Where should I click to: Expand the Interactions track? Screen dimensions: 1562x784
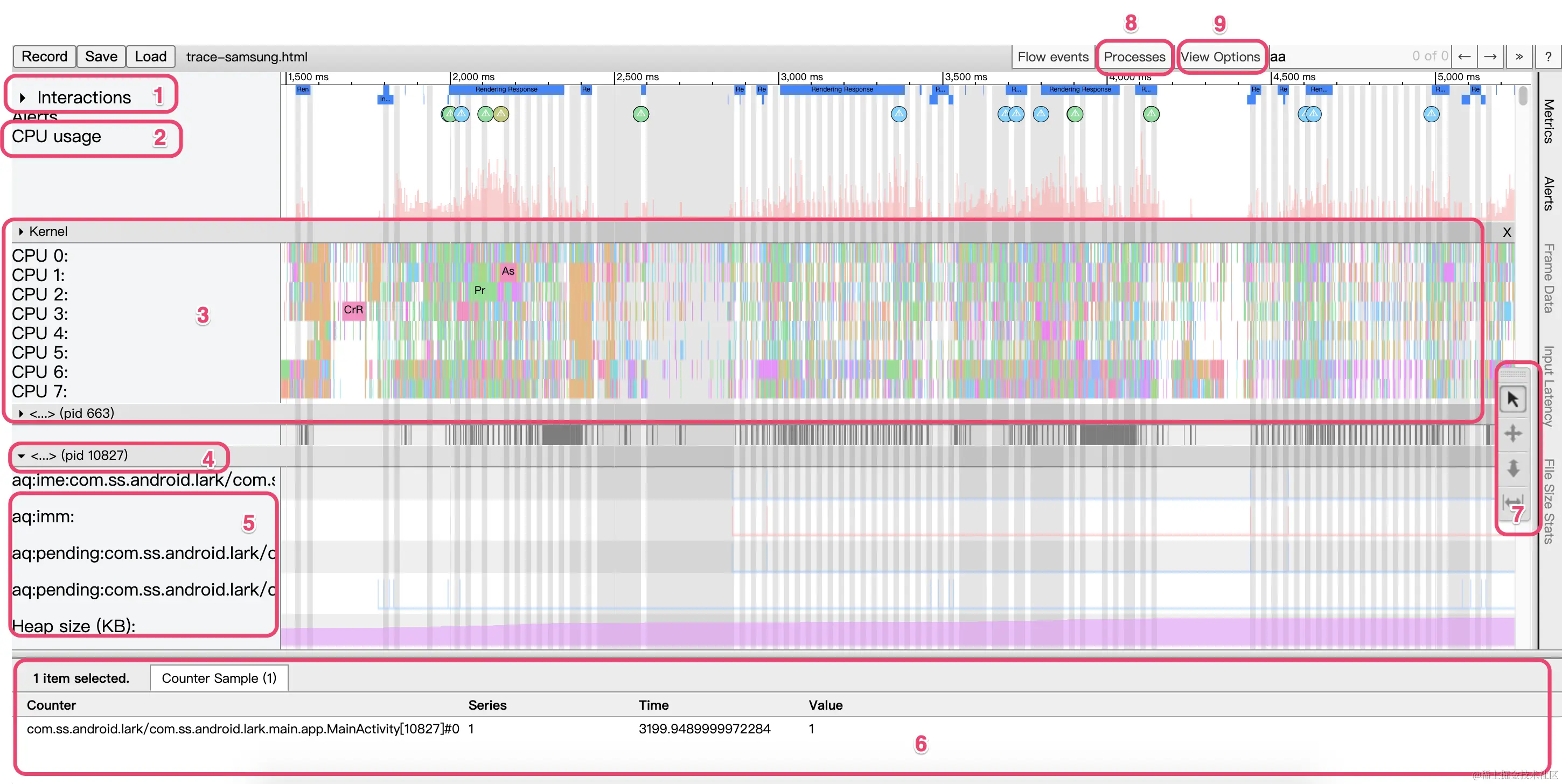tap(23, 97)
